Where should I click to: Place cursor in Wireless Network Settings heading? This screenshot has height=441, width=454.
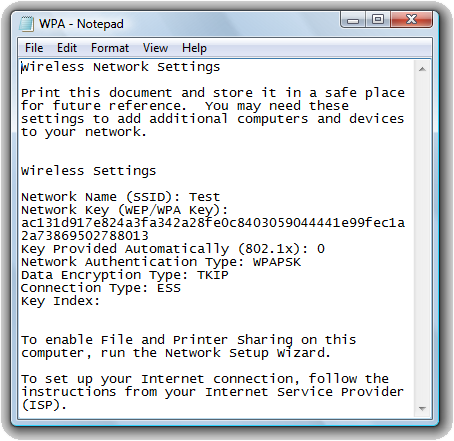121,67
